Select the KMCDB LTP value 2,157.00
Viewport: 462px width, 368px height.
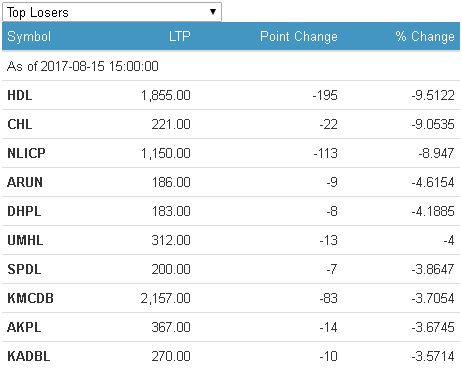[166, 298]
